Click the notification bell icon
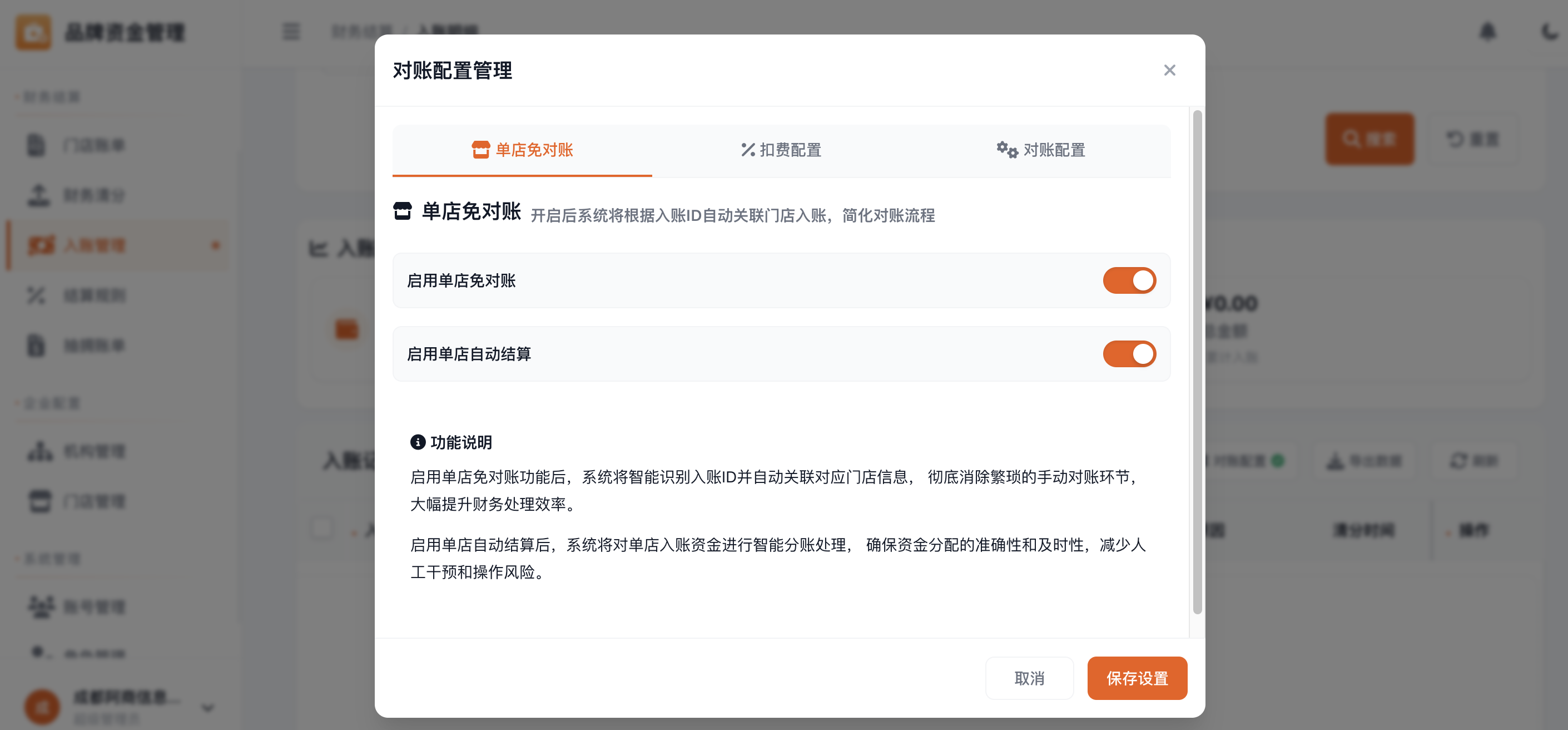The image size is (1568, 730). pyautogui.click(x=1487, y=32)
